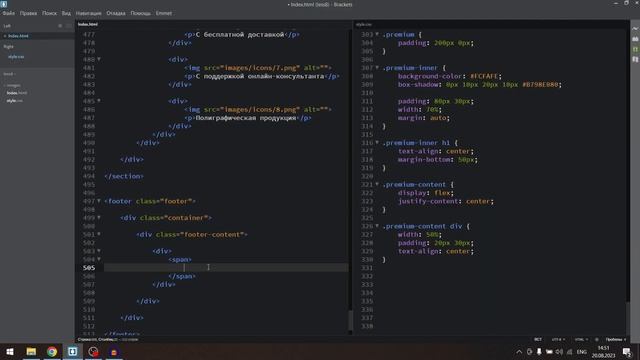Viewport: 640px width, 360px height.
Task: Collapse the span at line 504
Action: [x=99, y=259]
